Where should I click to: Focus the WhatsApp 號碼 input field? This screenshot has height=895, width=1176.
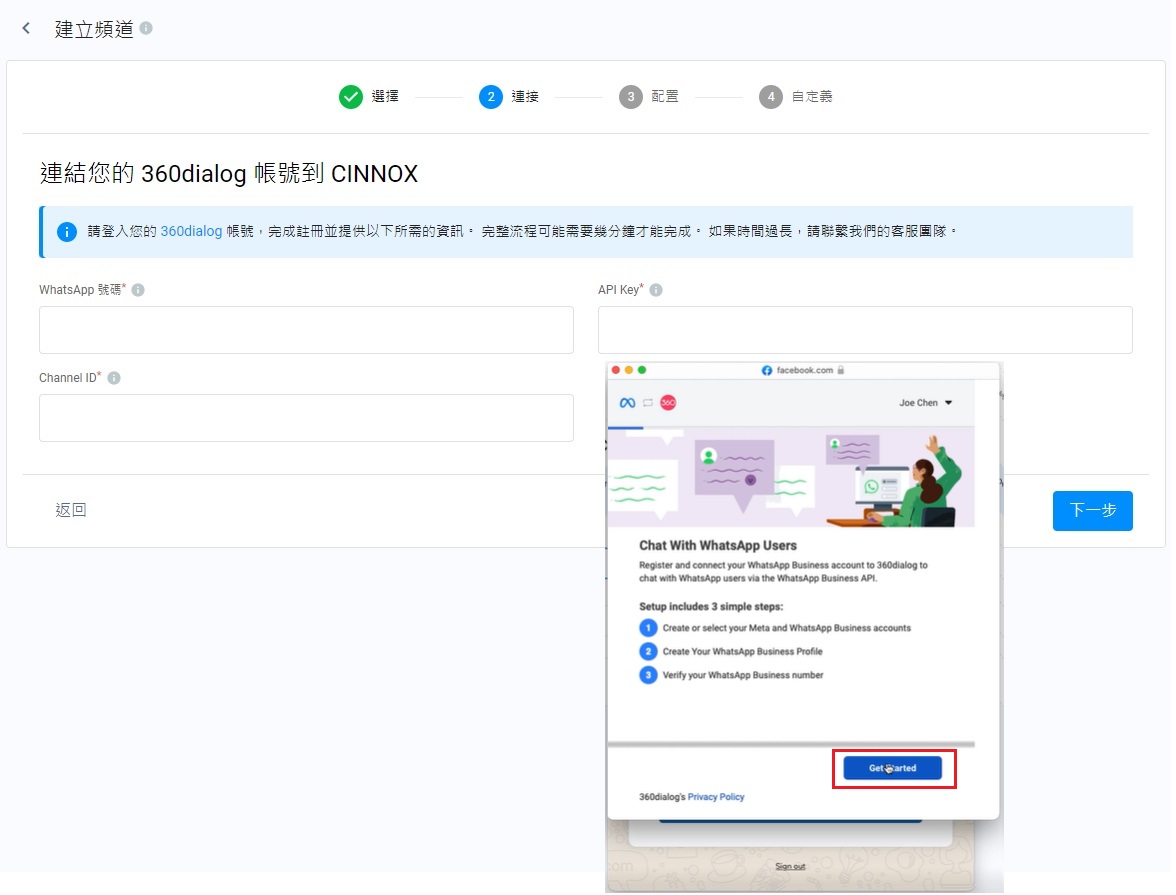(306, 330)
